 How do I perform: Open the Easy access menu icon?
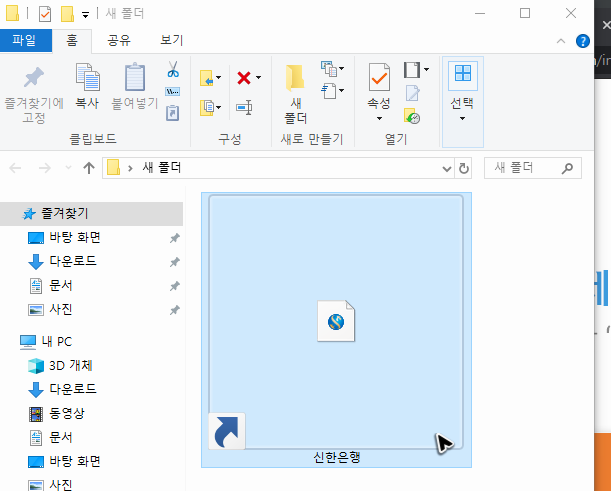coord(332,91)
